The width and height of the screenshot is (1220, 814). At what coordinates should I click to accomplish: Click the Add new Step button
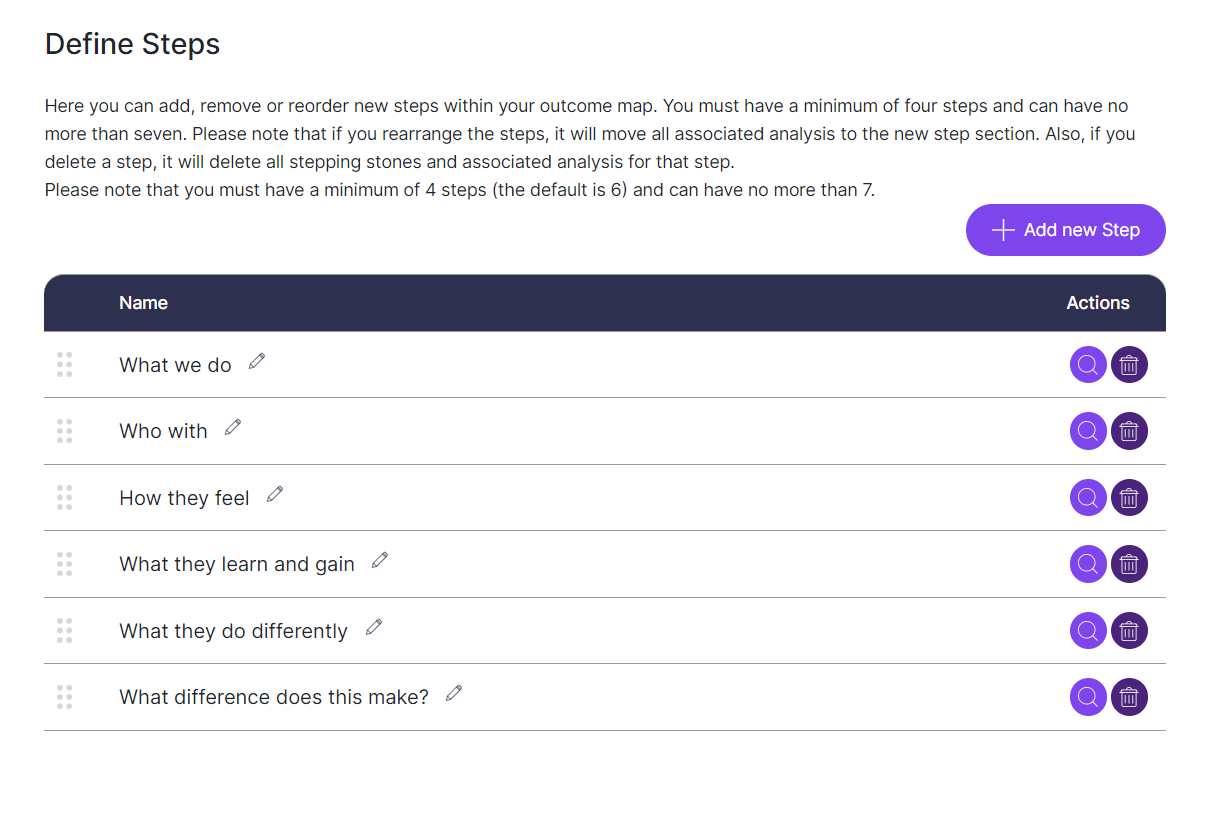[x=1065, y=230]
